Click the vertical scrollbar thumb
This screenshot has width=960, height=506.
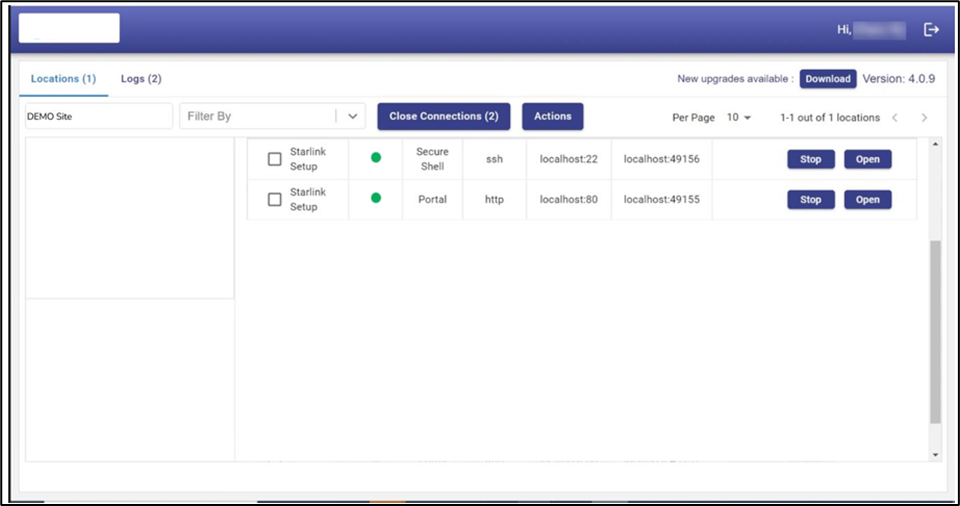(935, 330)
